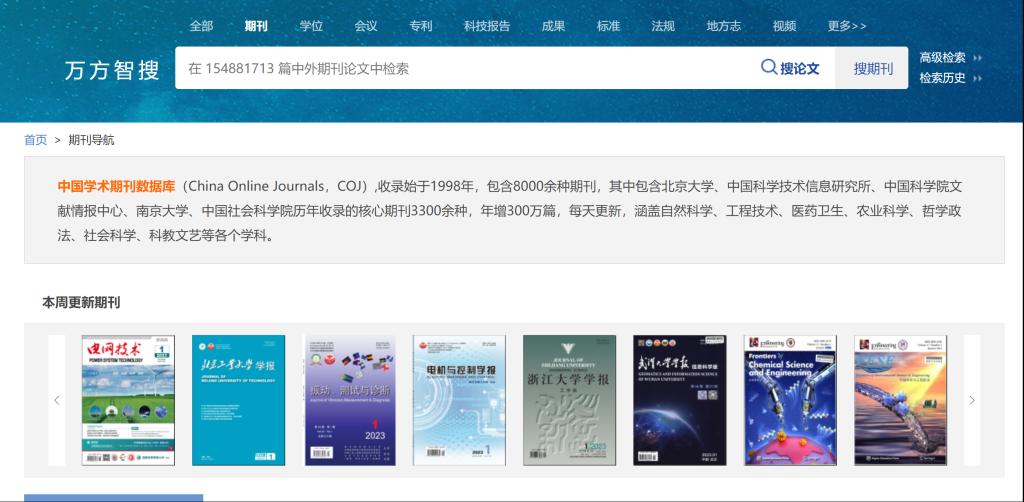
Task: Switch to the 法规 tab
Action: (663, 26)
